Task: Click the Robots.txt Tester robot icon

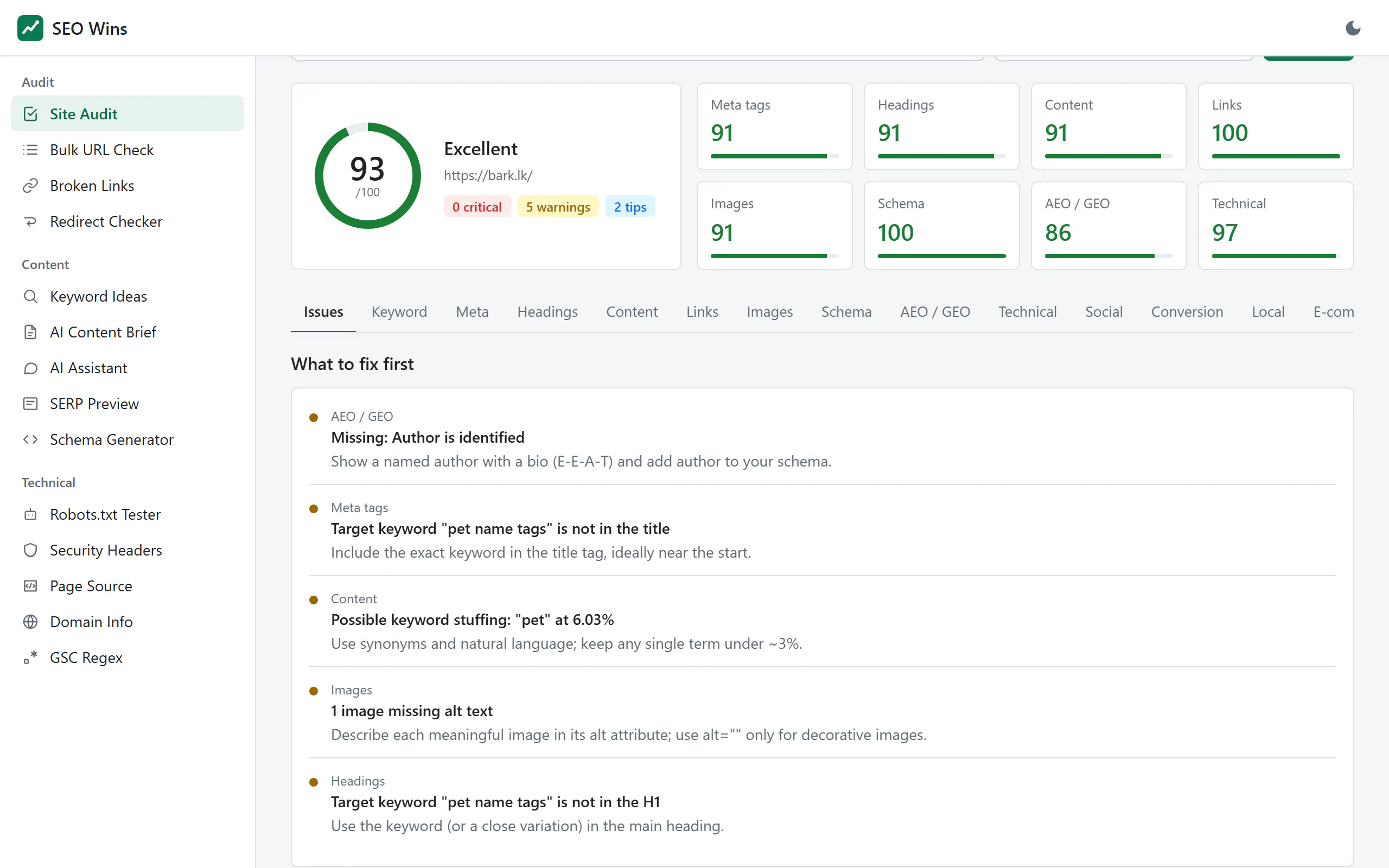Action: click(30, 514)
